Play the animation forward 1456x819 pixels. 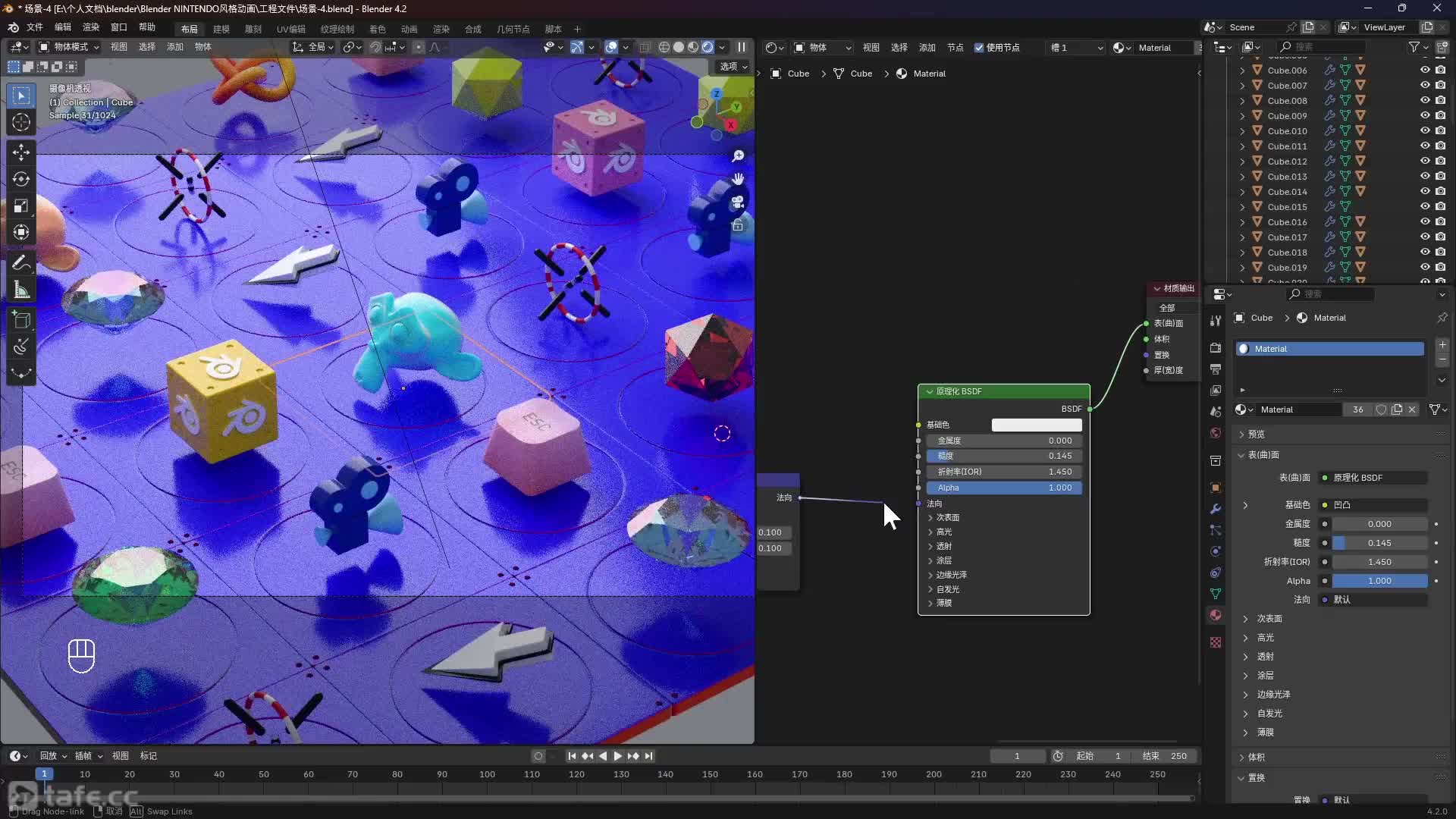click(618, 756)
